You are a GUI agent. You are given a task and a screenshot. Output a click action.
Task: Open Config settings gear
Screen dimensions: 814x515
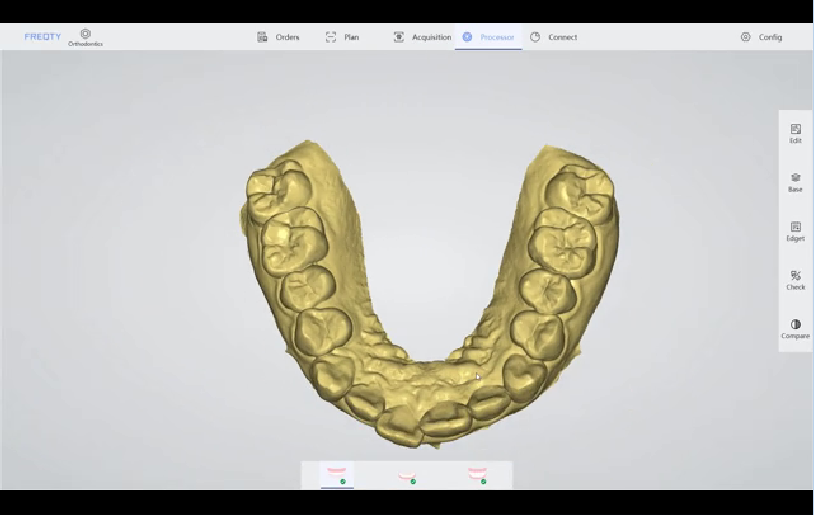pyautogui.click(x=761, y=37)
